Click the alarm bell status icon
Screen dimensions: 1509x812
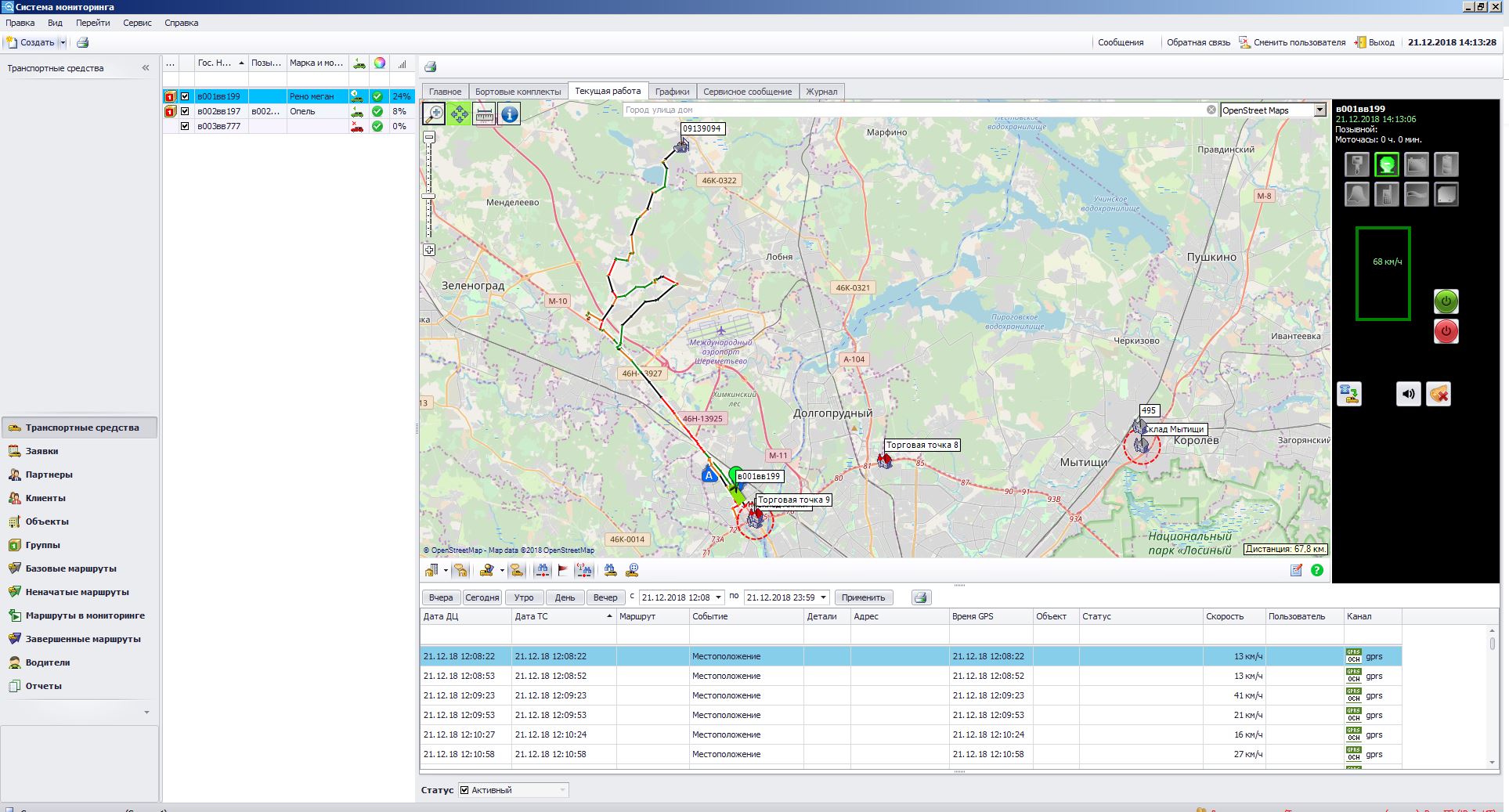point(1357,194)
